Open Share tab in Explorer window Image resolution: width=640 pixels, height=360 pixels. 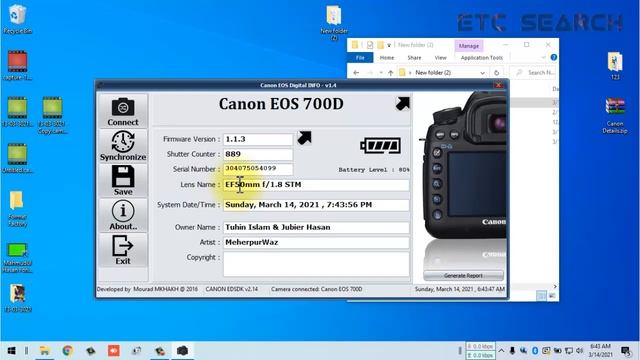pyautogui.click(x=414, y=58)
